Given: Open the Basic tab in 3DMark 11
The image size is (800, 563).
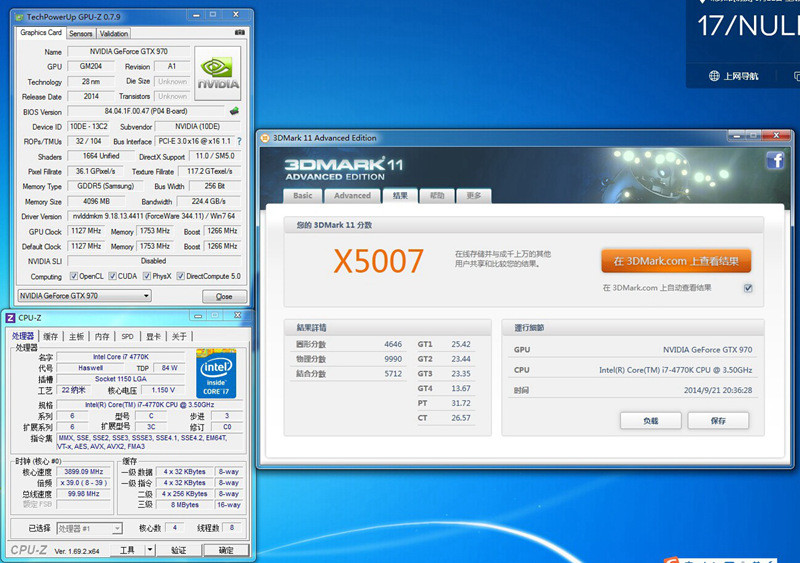Looking at the screenshot, I should pos(303,195).
